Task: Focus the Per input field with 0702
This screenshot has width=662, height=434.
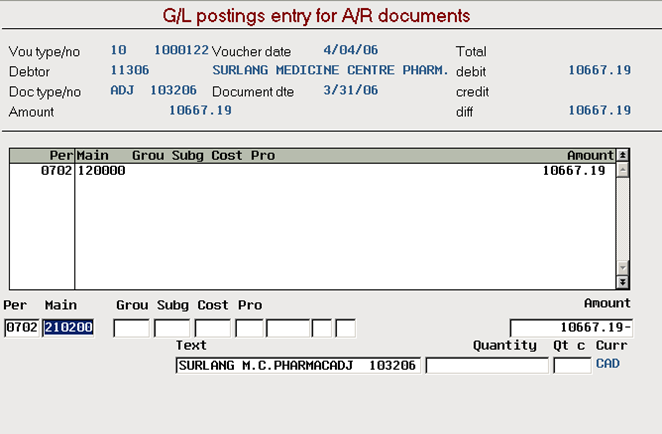Action: pos(22,328)
